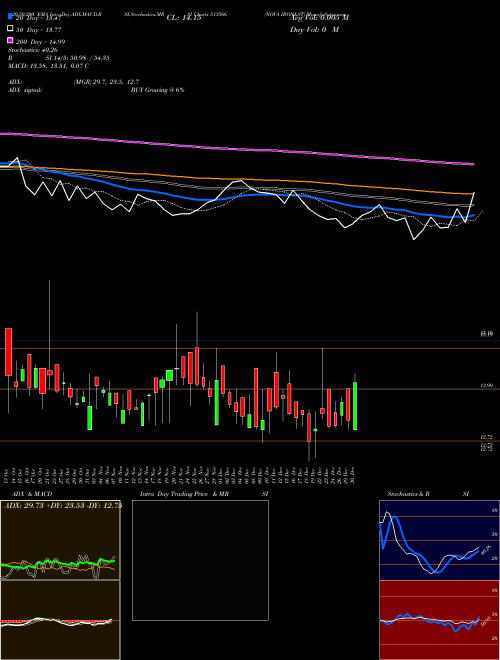Click the 'Intra Day Trading Price & MR' title
Viewport: 500px width, 660px height.
(x=184, y=494)
